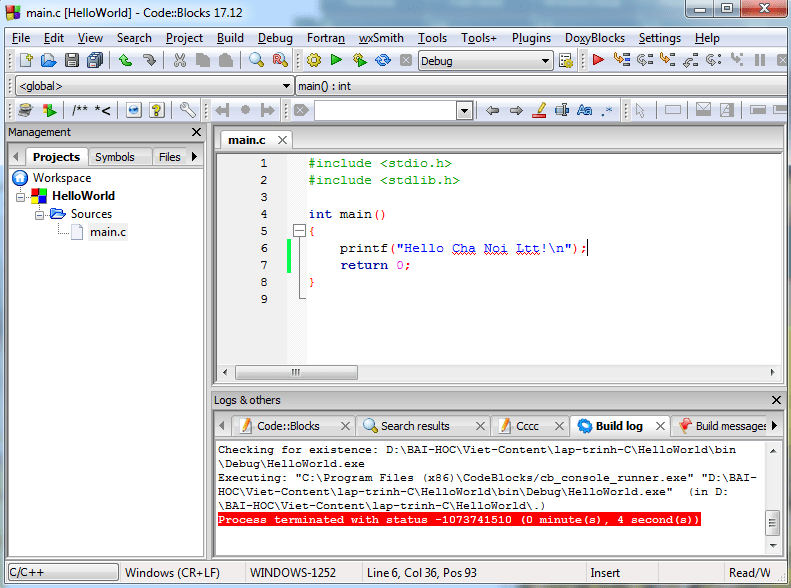
Task: Fold the main function code block
Action: [300, 231]
